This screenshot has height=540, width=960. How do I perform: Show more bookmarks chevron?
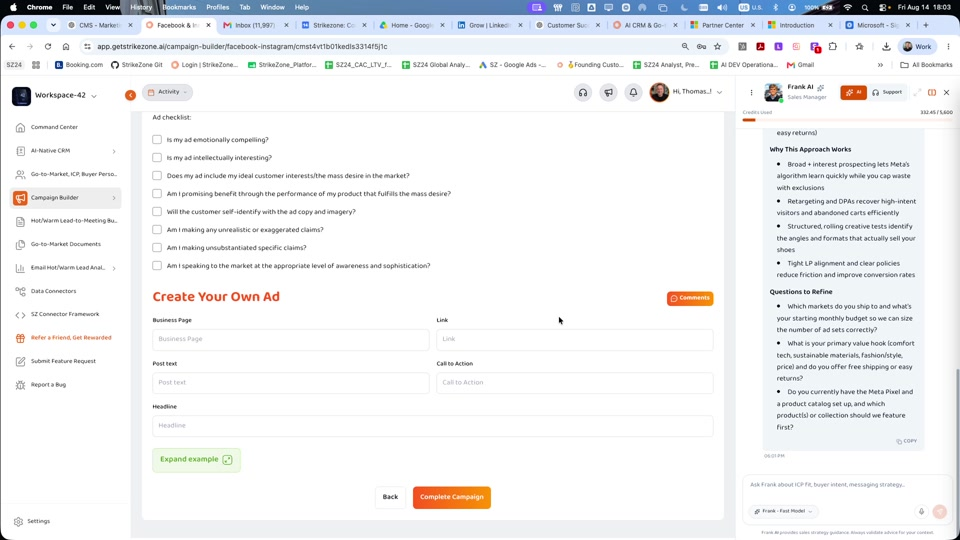pyautogui.click(x=880, y=65)
